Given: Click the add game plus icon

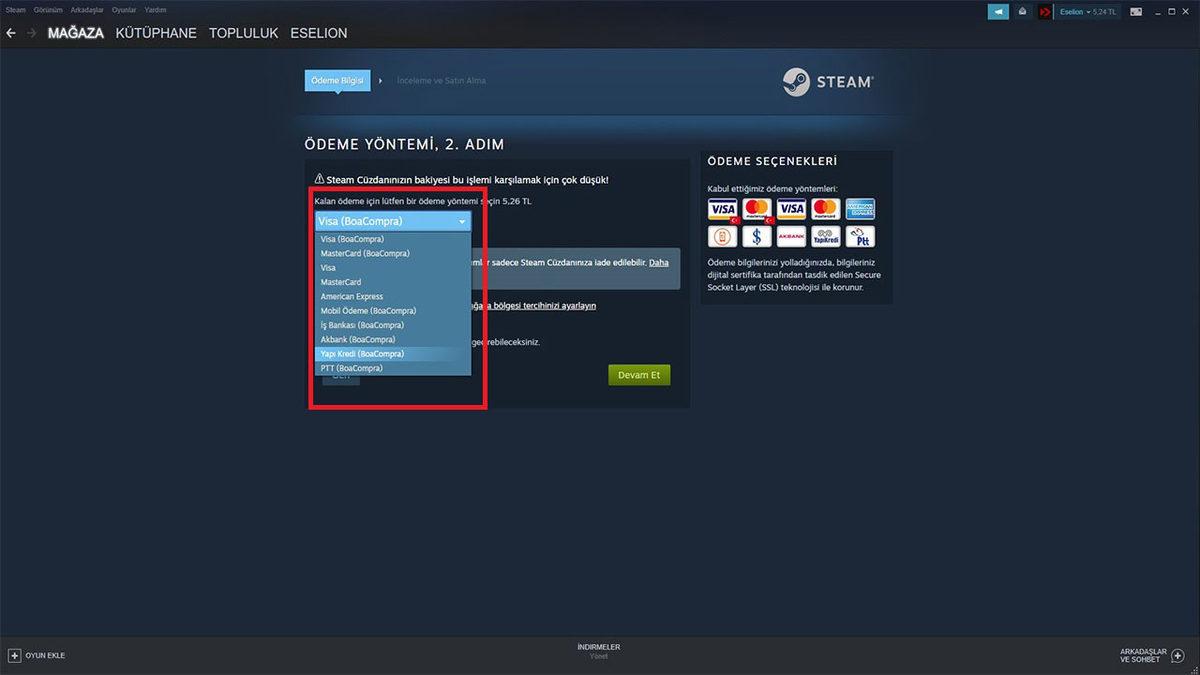Looking at the screenshot, I should click(x=14, y=655).
